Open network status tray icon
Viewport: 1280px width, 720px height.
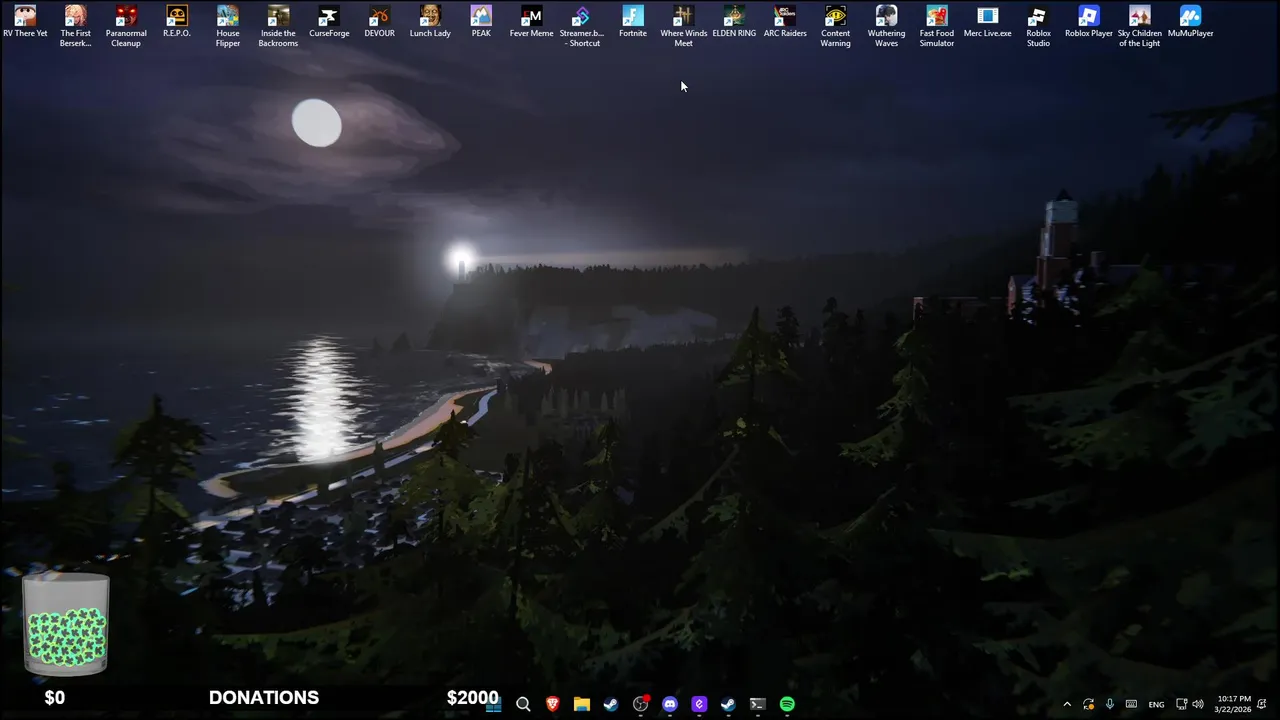coord(1181,704)
